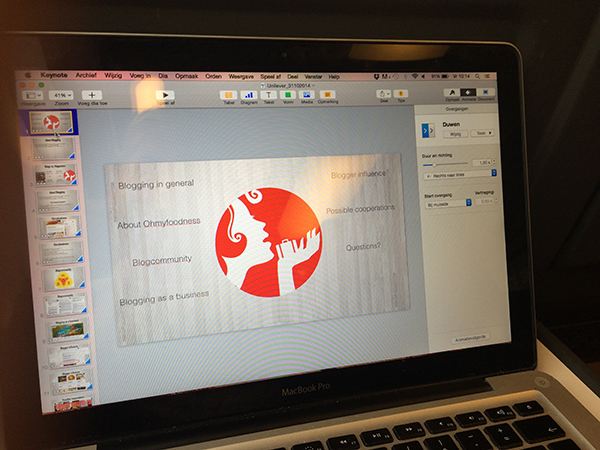Open the 41% Zoom dropdown
Screen dimensions: 600x450
pyautogui.click(x=62, y=95)
